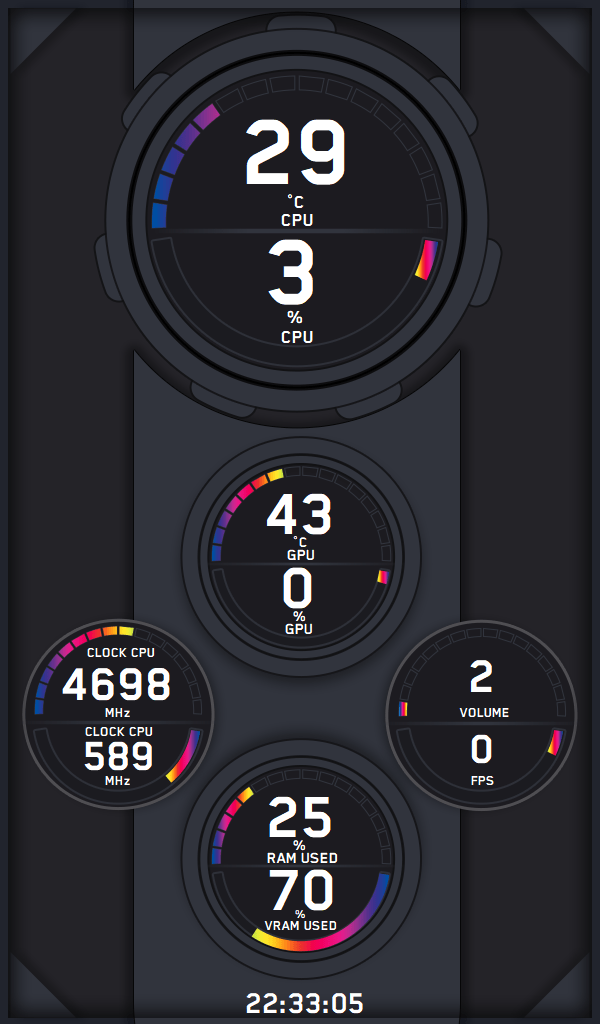Click the 4698 MHz CPU clock reading
Image resolution: width=600 pixels, height=1024 pixels.
point(117,684)
